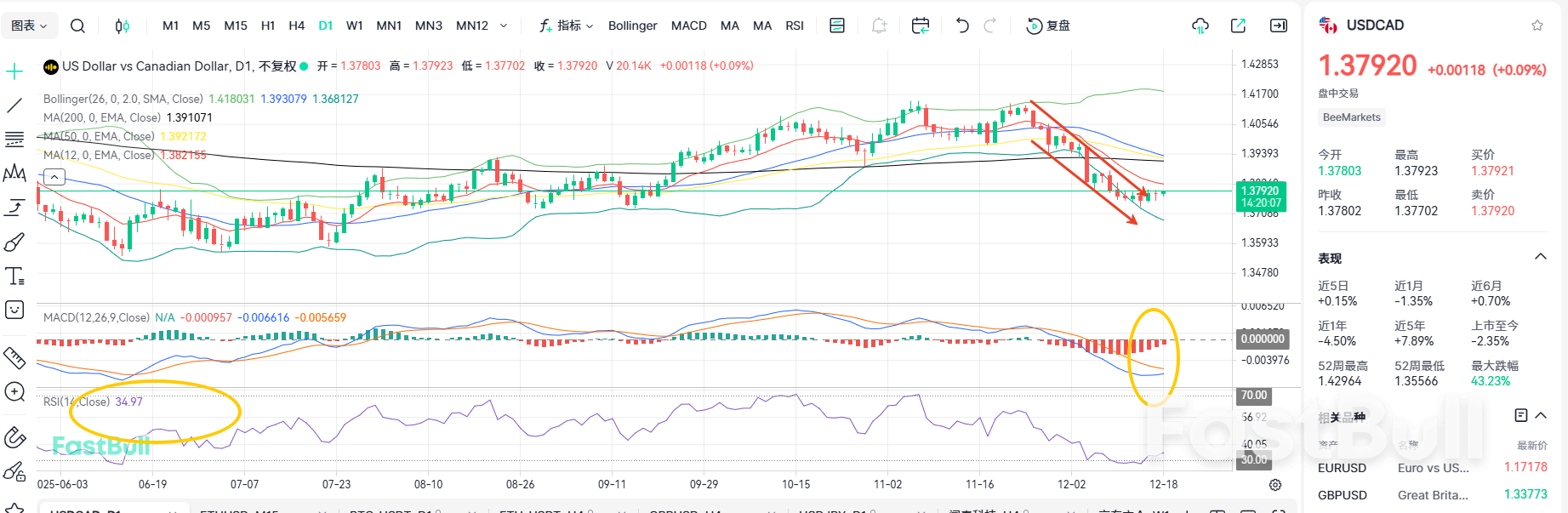This screenshot has height=513, width=1568.
Task: Click the candlestick chart style icon
Action: click(123, 26)
